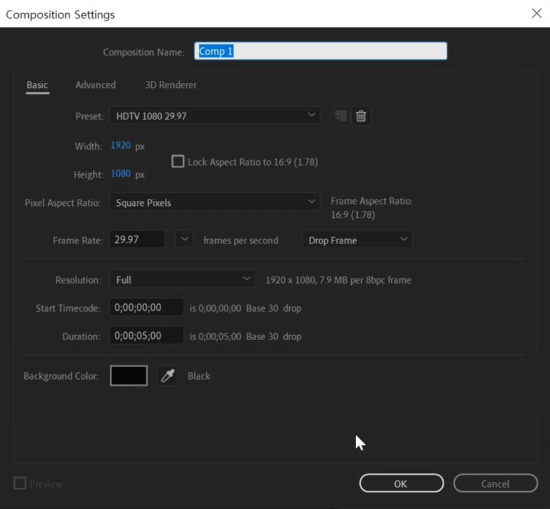Toggle the Preview checkbox
The image size is (550, 509).
20,483
